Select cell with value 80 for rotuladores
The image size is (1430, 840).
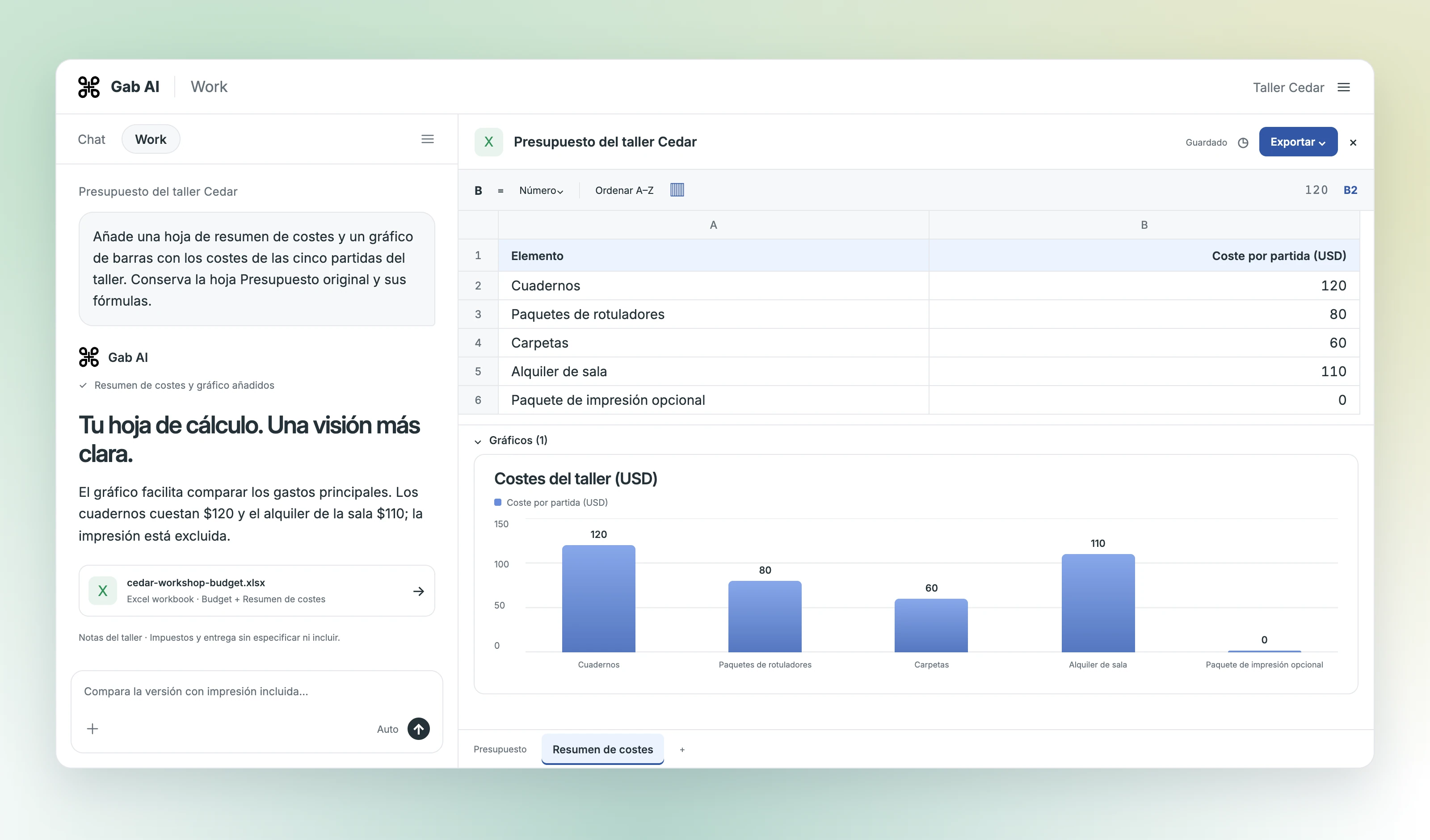[x=1144, y=315]
